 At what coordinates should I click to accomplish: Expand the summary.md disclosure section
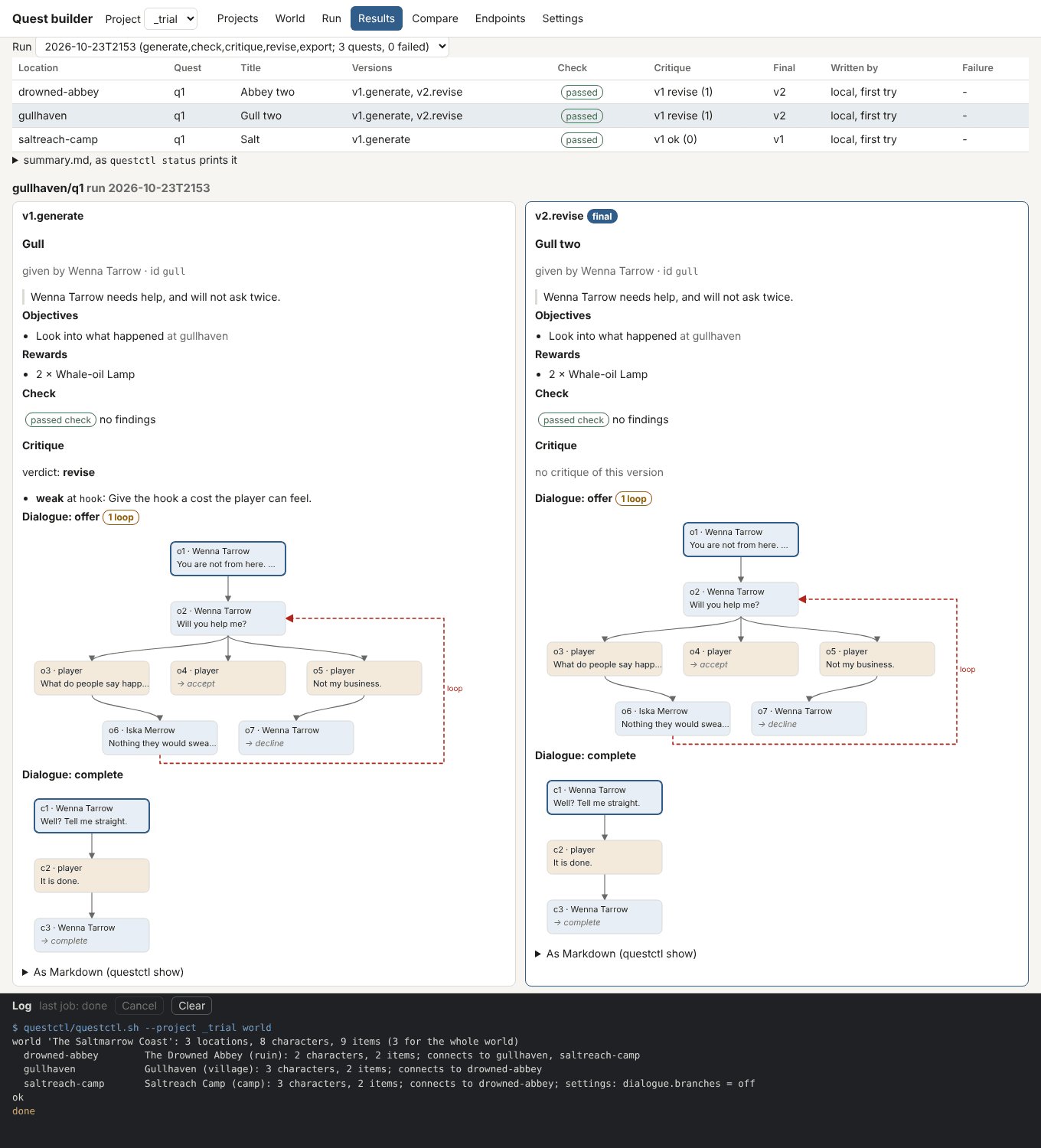[125, 161]
